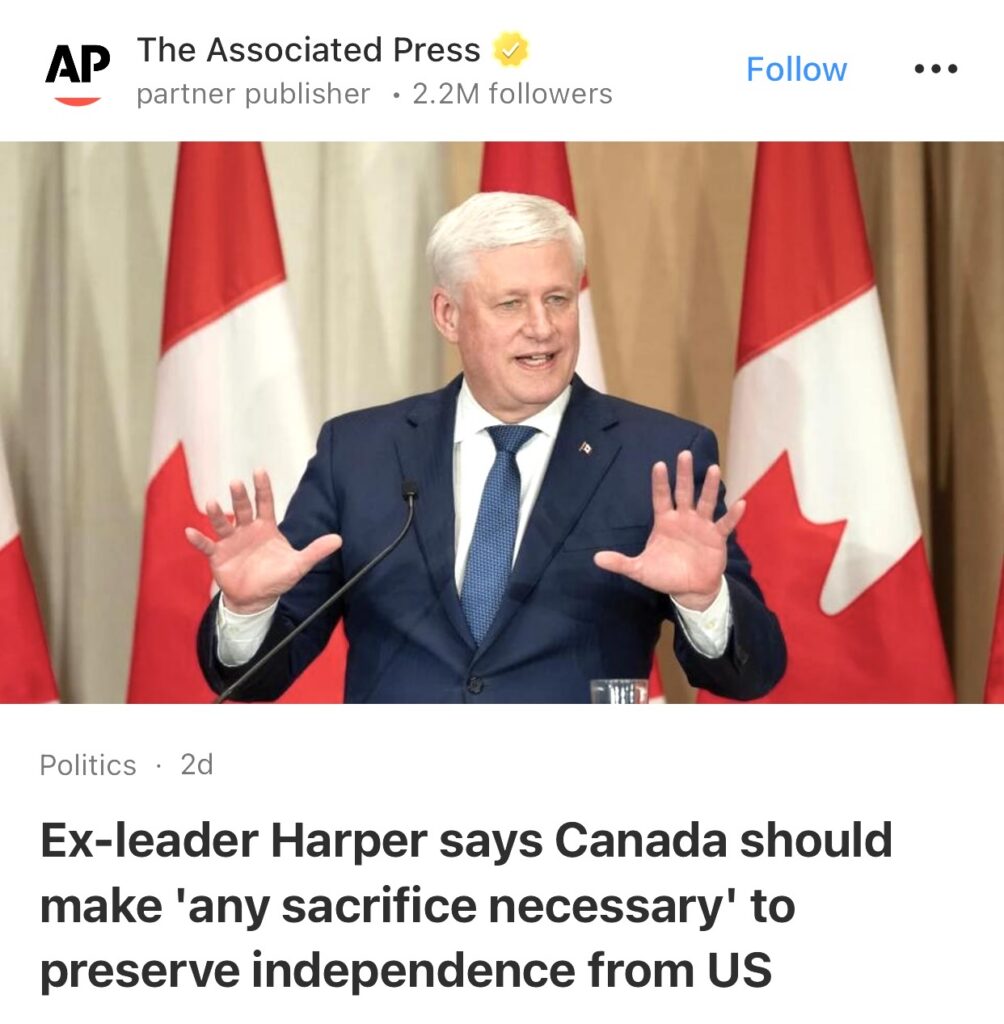Click headline line 'preserve independence from US'

406,970
